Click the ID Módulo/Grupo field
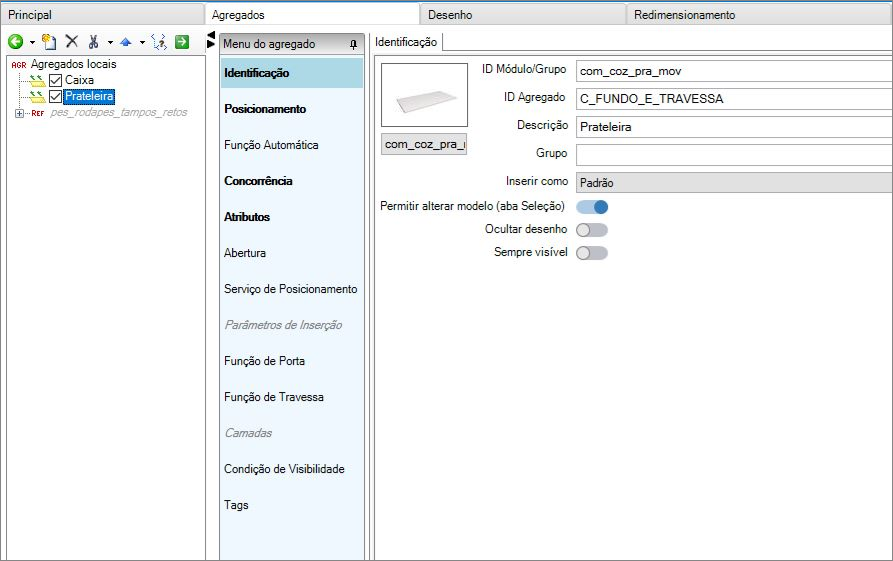 734,71
